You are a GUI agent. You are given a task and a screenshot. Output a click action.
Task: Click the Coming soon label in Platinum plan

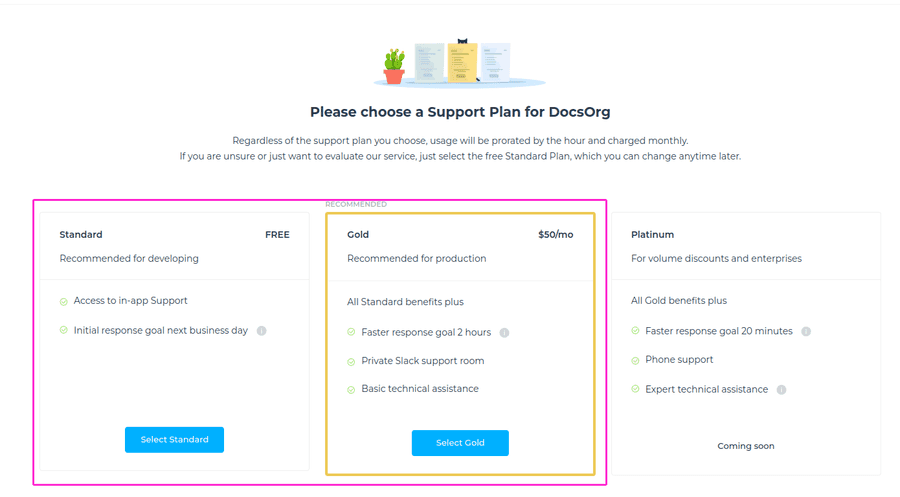[x=746, y=446]
